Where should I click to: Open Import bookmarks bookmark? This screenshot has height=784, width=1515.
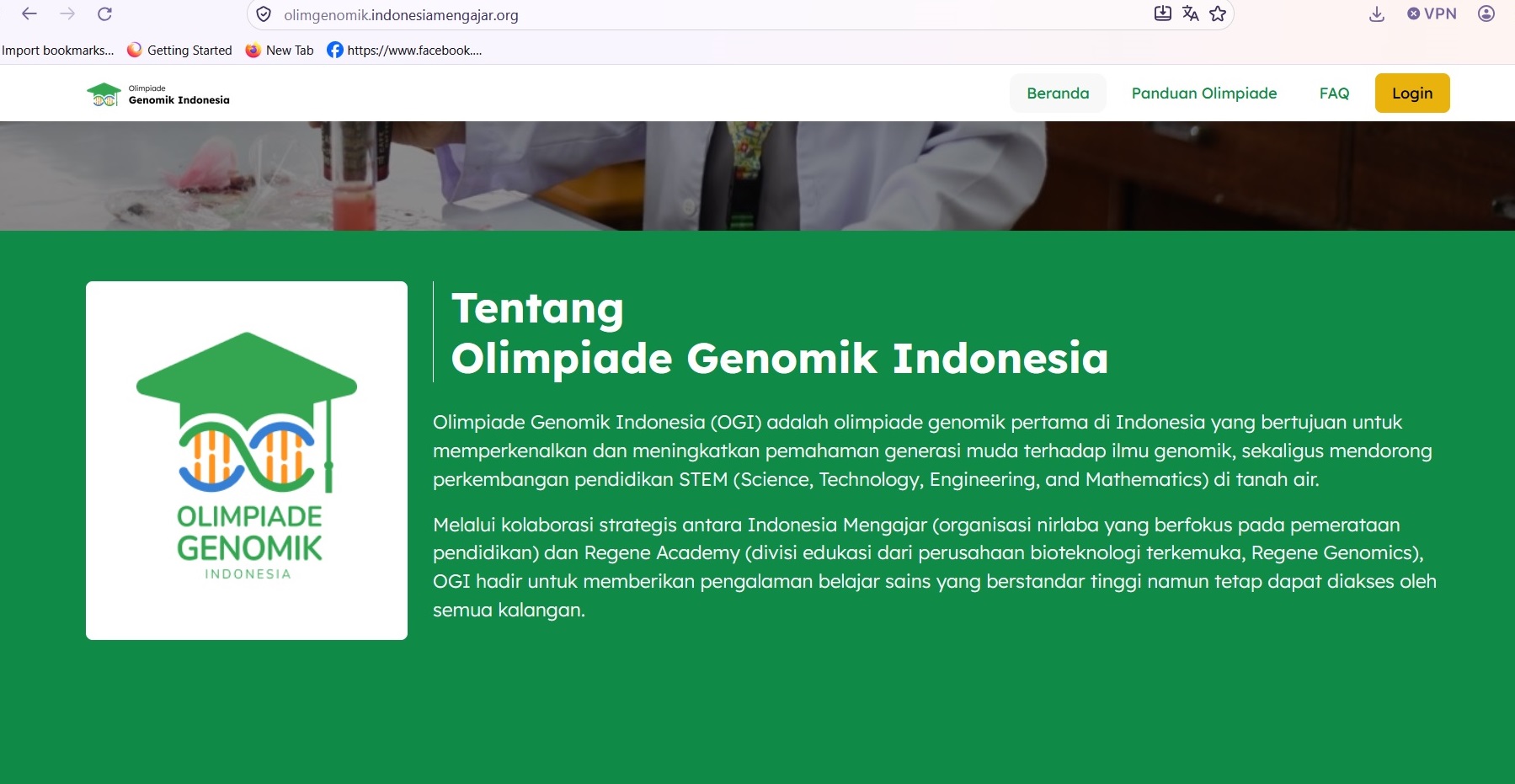(58, 51)
